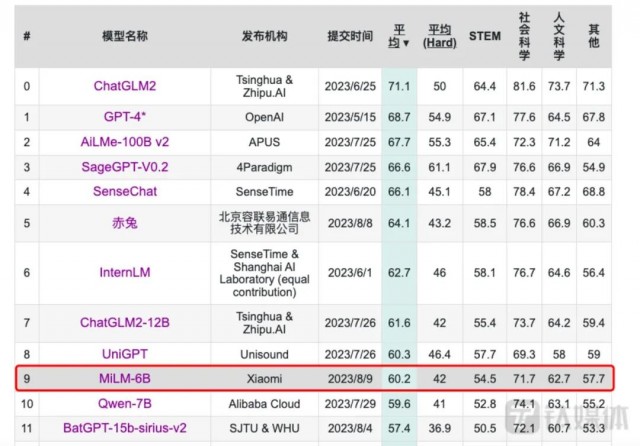Viewport: 640px width, 446px height.
Task: Click the # column header
Action: point(27,36)
